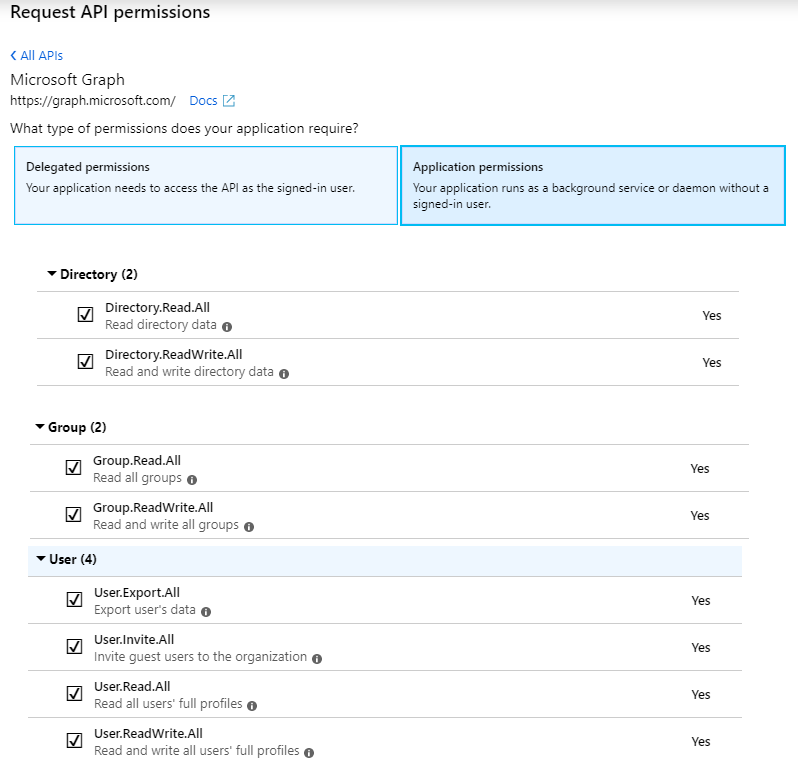Image resolution: width=798 pixels, height=768 pixels.
Task: Select Delegated permissions type
Action: [205, 185]
